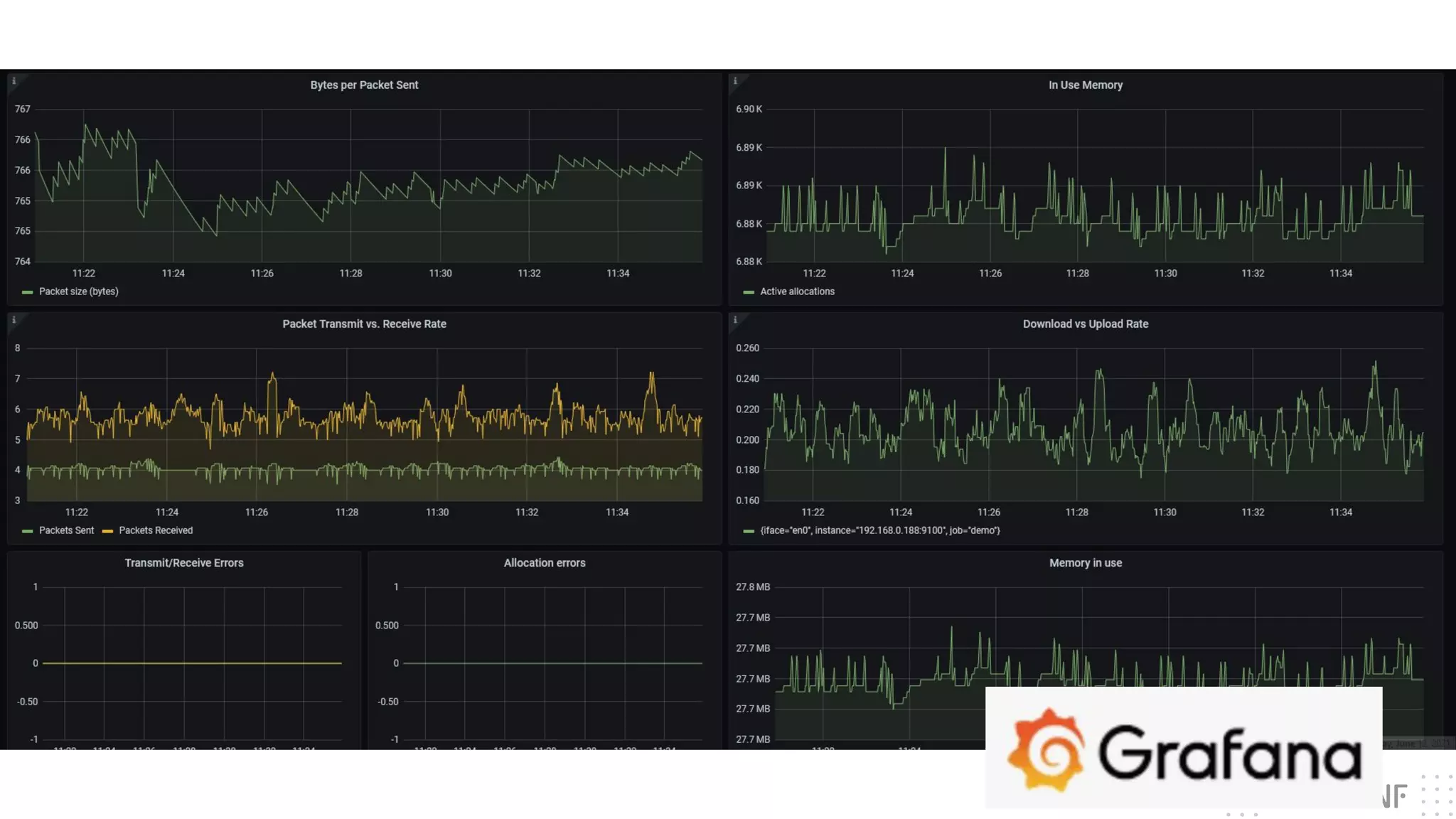This screenshot has width=1456, height=819.
Task: Open Memory in use panel title menu
Action: (x=1085, y=563)
